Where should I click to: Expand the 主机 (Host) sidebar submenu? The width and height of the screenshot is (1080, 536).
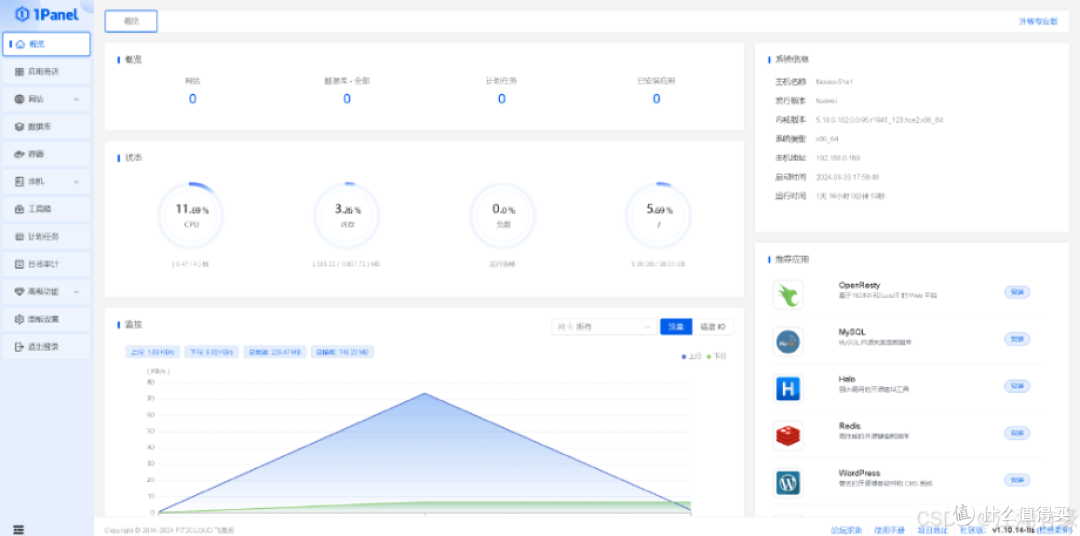tap(47, 182)
